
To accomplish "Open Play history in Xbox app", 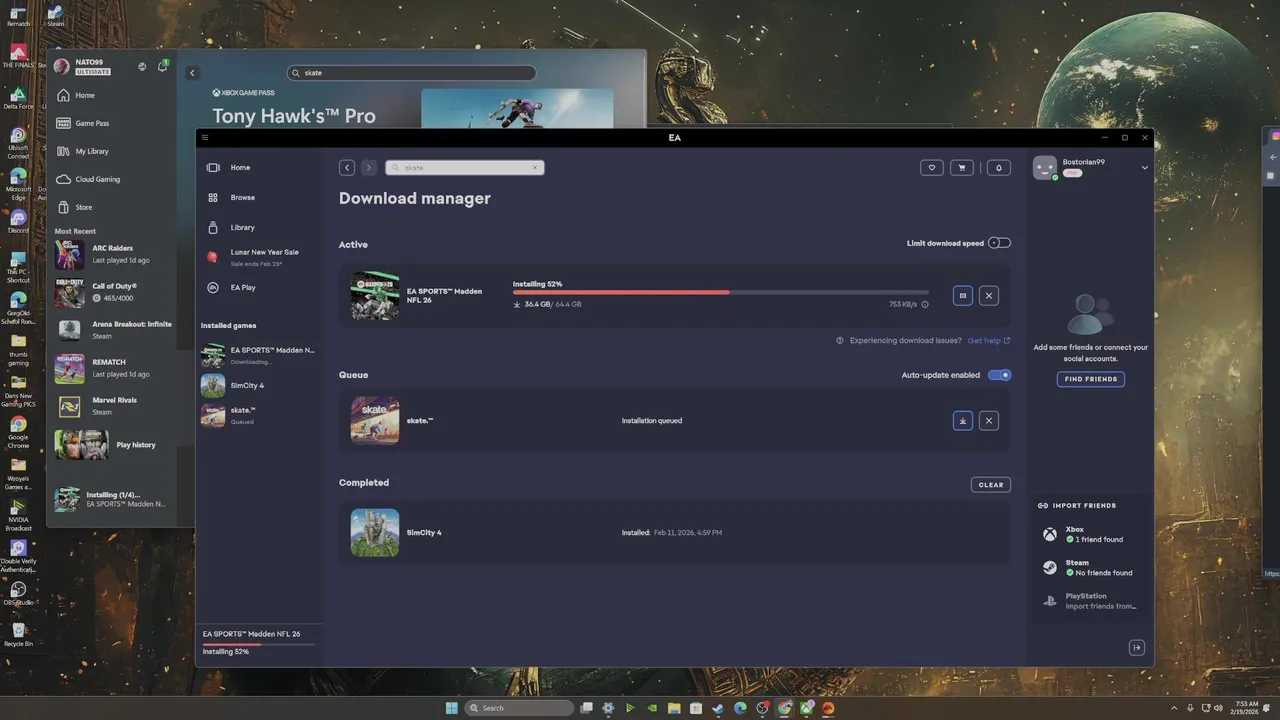I will pyautogui.click(x=112, y=445).
